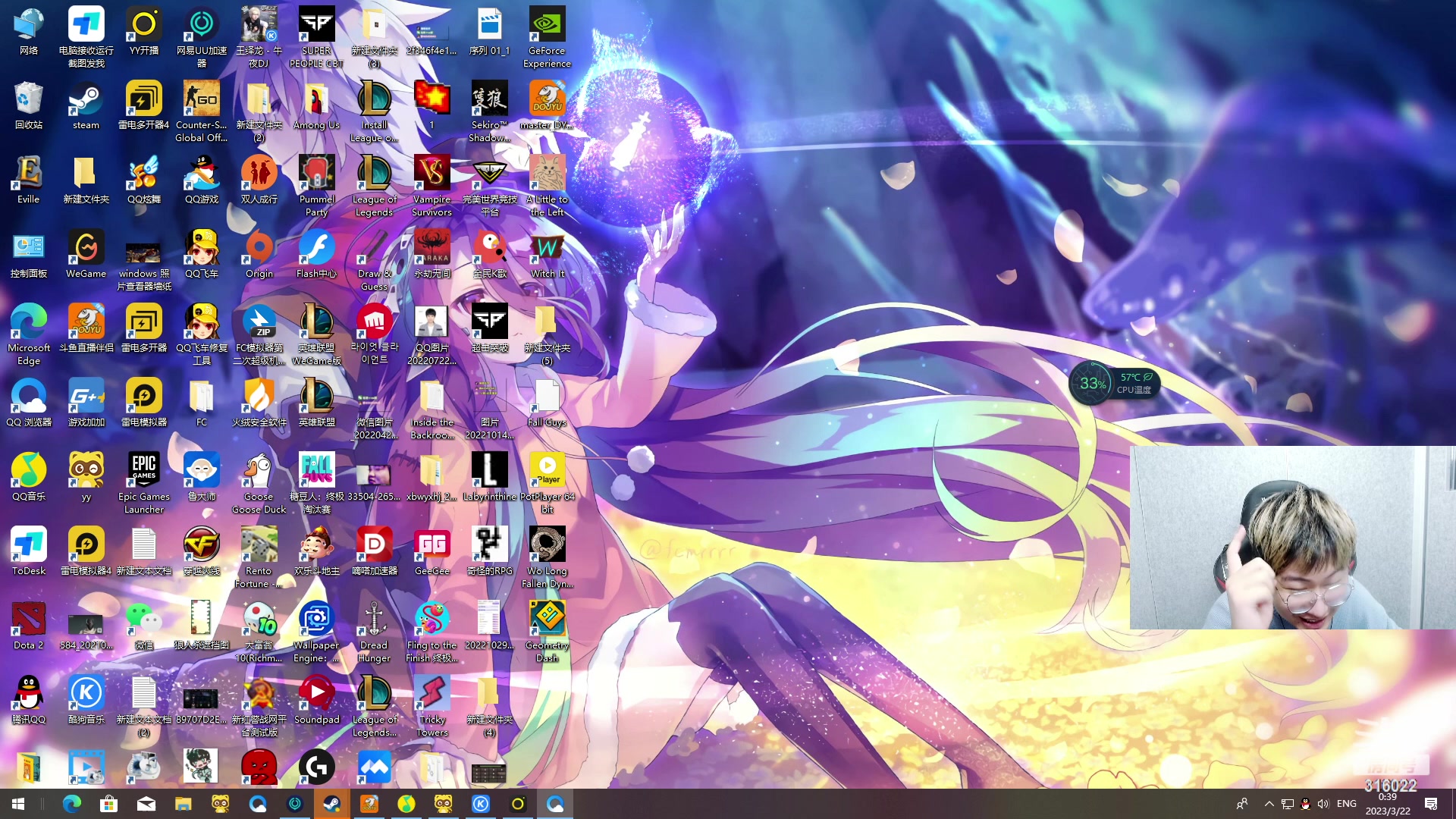
Task: Open the Goose Goose Duck icon
Action: point(259,484)
